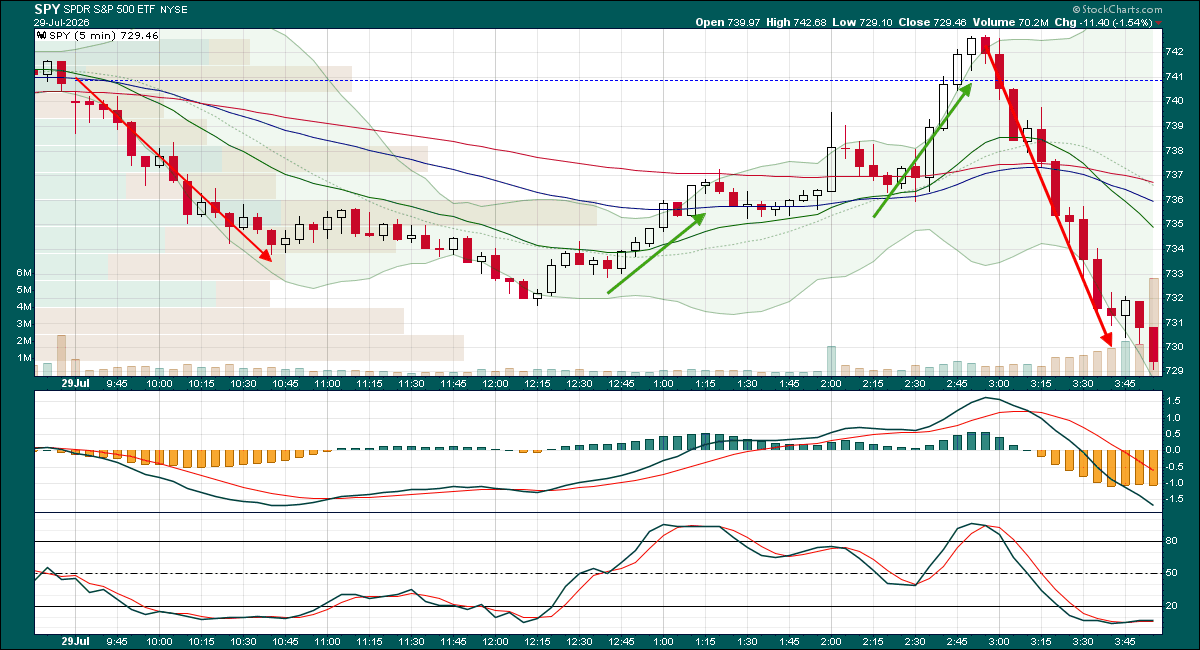
Task: Click the 736 price axis label
Action: click(x=1176, y=199)
